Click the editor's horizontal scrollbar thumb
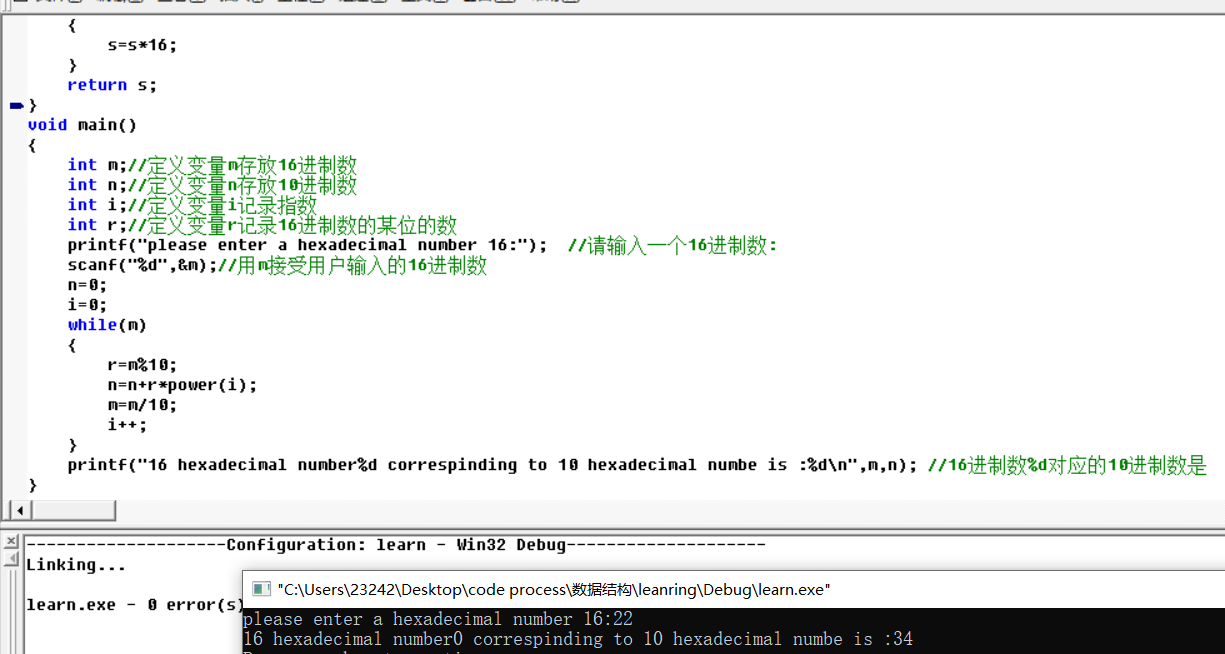1225x654 pixels. pos(73,511)
